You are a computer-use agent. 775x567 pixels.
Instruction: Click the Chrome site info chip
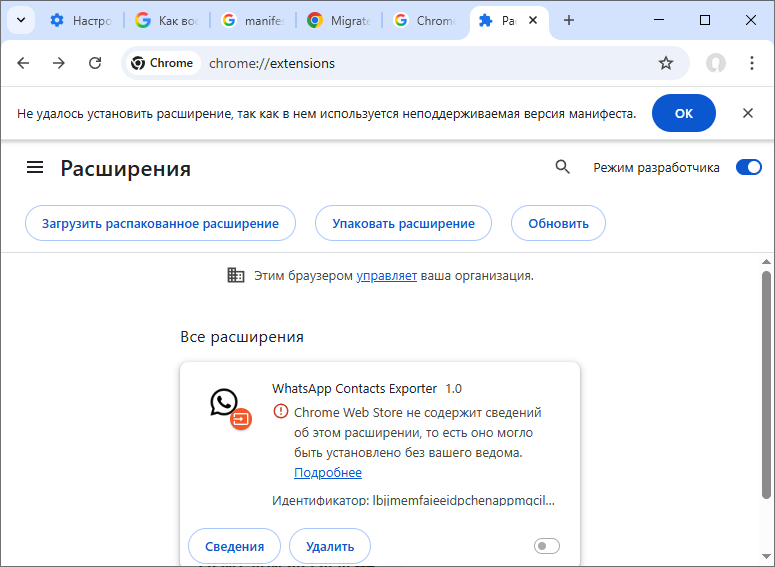click(163, 63)
